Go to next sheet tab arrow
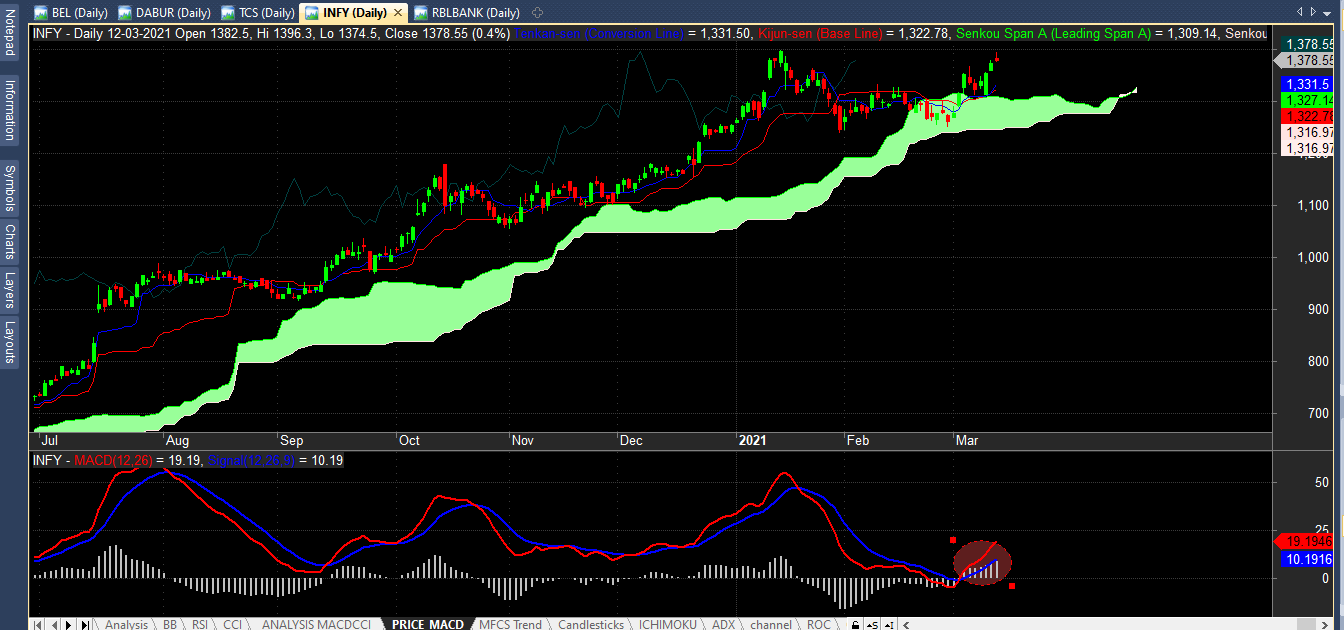 (x=68, y=624)
